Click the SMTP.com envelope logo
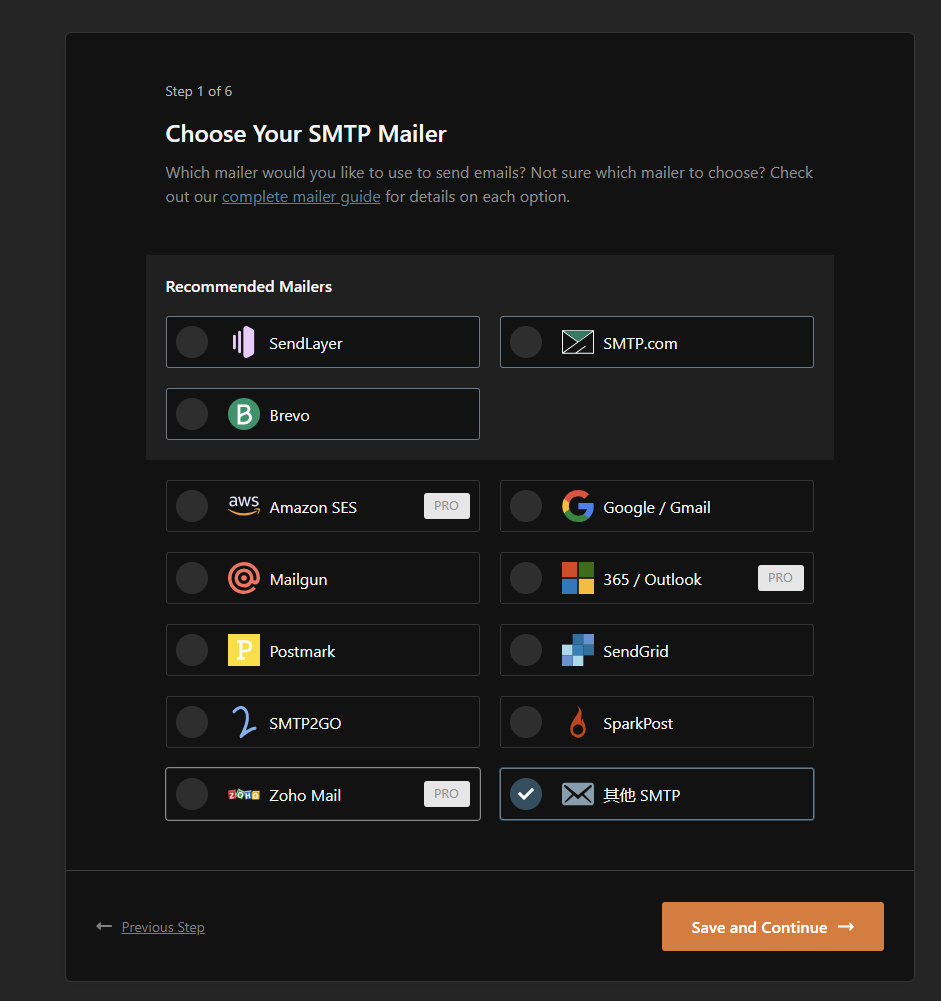Screen dimensions: 941x1001 (x=578, y=343)
